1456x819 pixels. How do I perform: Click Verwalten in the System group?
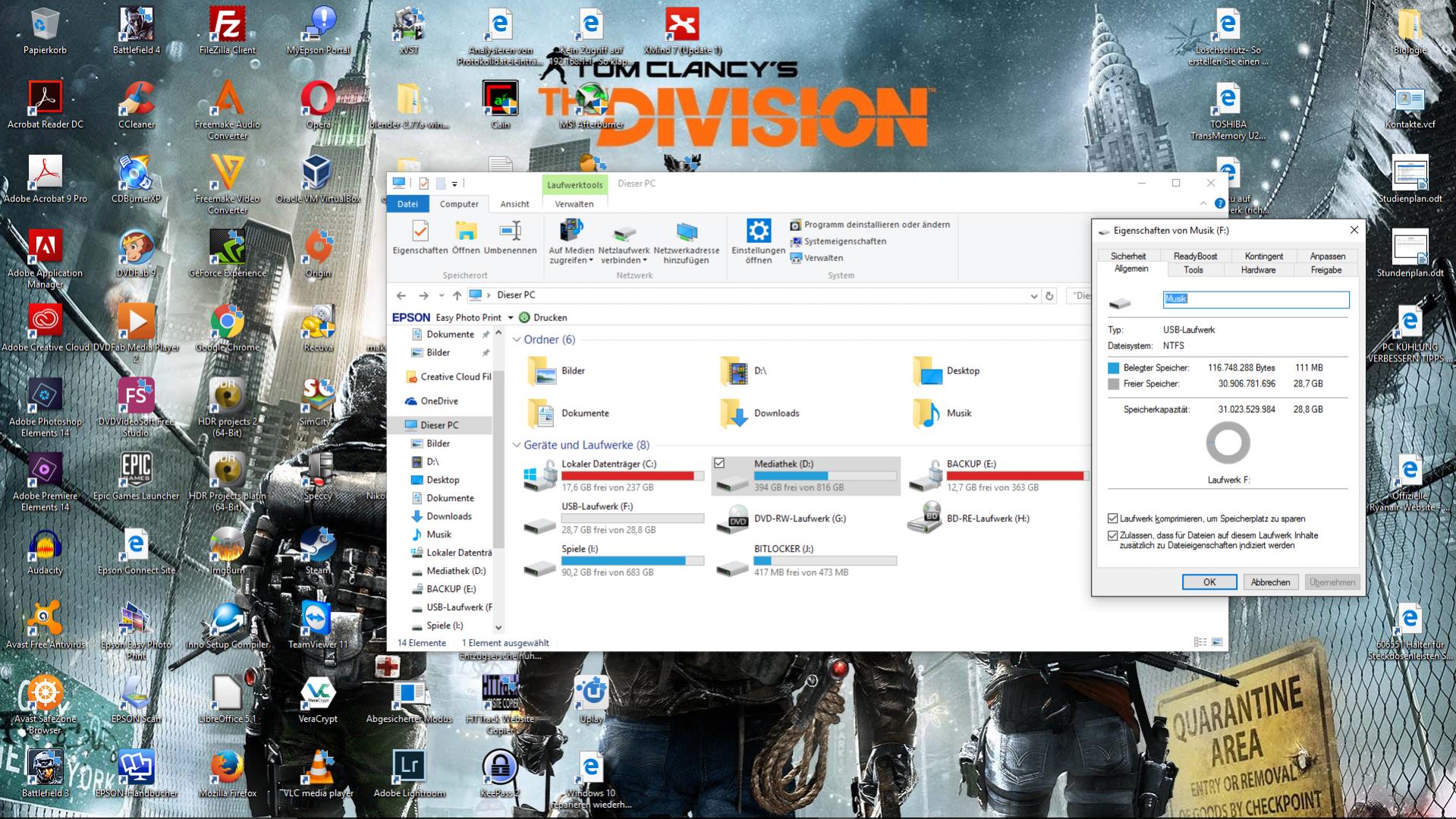[x=817, y=258]
